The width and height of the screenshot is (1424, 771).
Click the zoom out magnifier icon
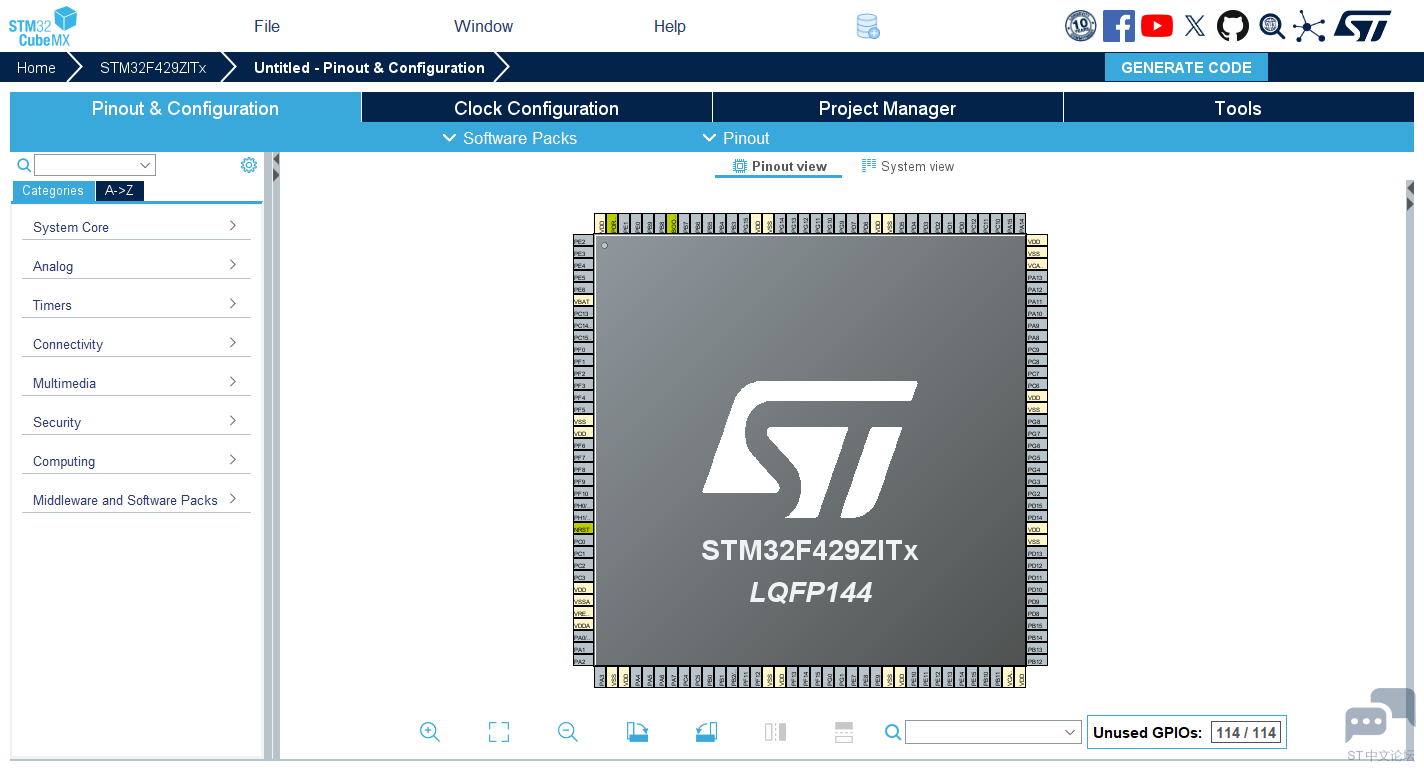[568, 732]
